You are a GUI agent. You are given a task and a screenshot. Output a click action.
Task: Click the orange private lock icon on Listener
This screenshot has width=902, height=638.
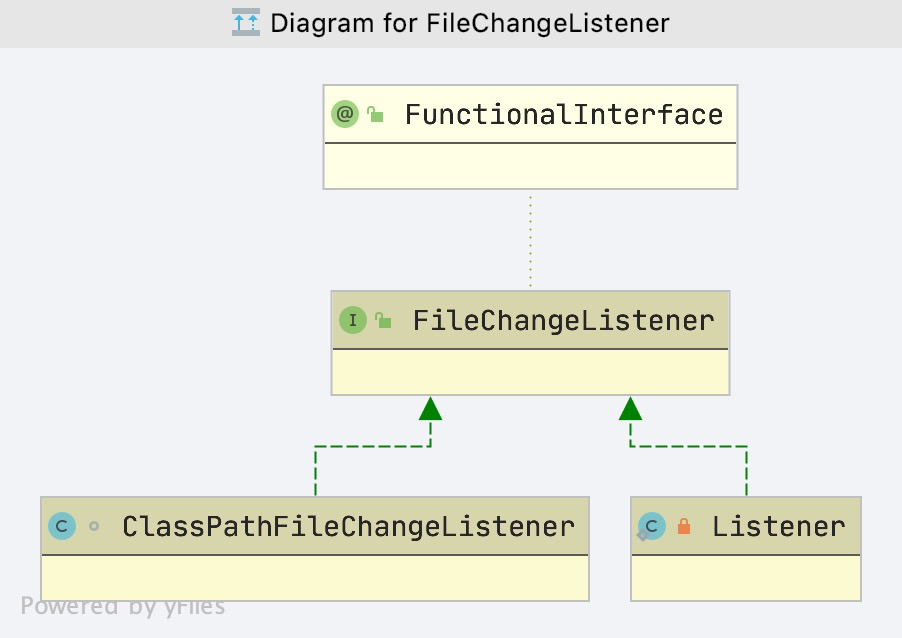684,526
